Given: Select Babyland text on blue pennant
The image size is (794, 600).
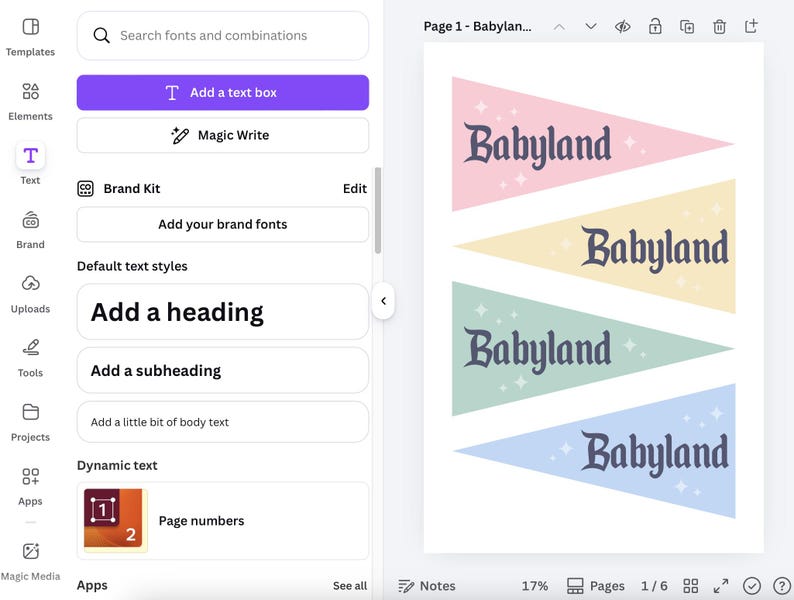Looking at the screenshot, I should [x=655, y=454].
